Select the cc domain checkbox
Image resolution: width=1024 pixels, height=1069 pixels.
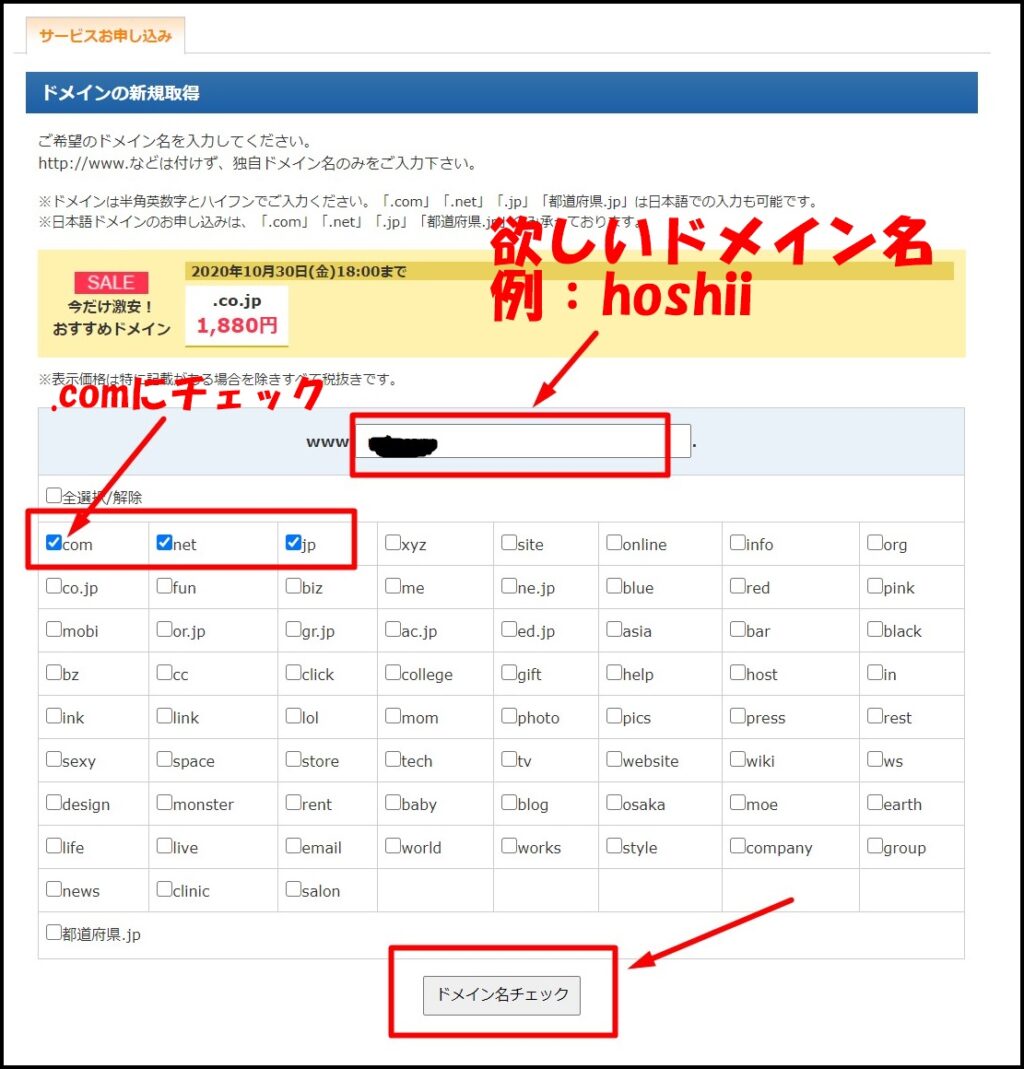click(164, 672)
